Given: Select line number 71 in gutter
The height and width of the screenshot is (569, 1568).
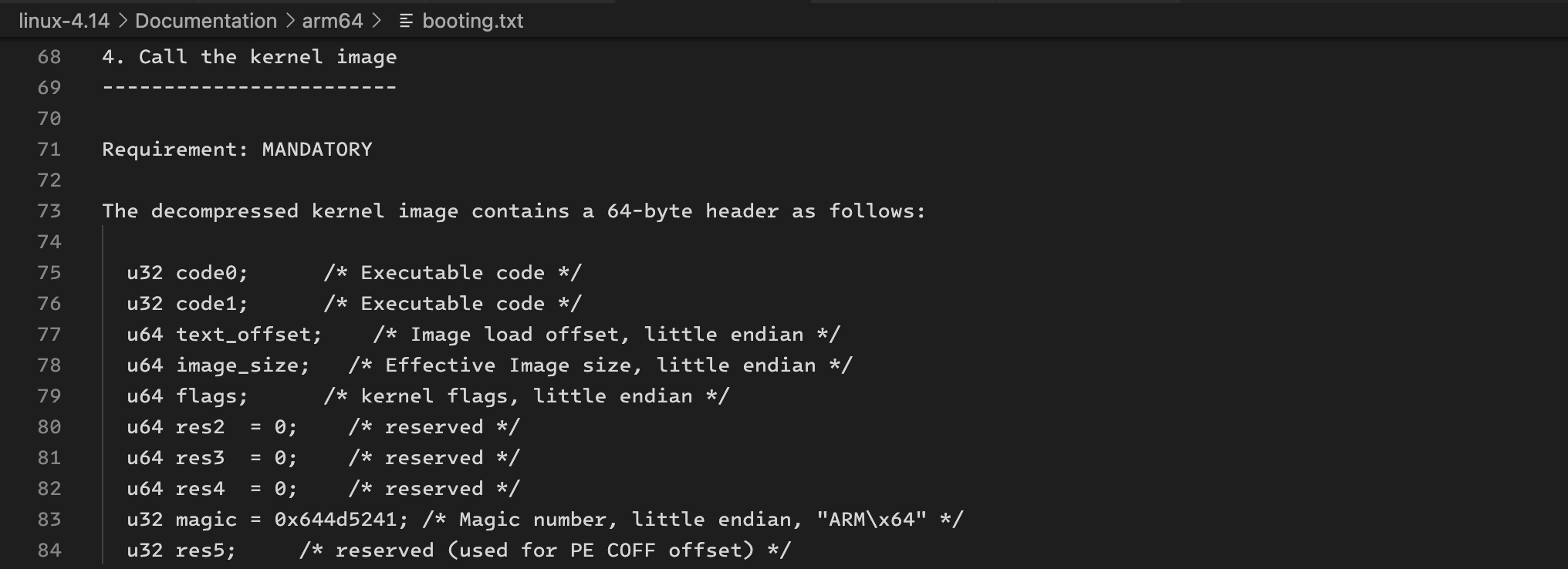Looking at the screenshot, I should (49, 150).
